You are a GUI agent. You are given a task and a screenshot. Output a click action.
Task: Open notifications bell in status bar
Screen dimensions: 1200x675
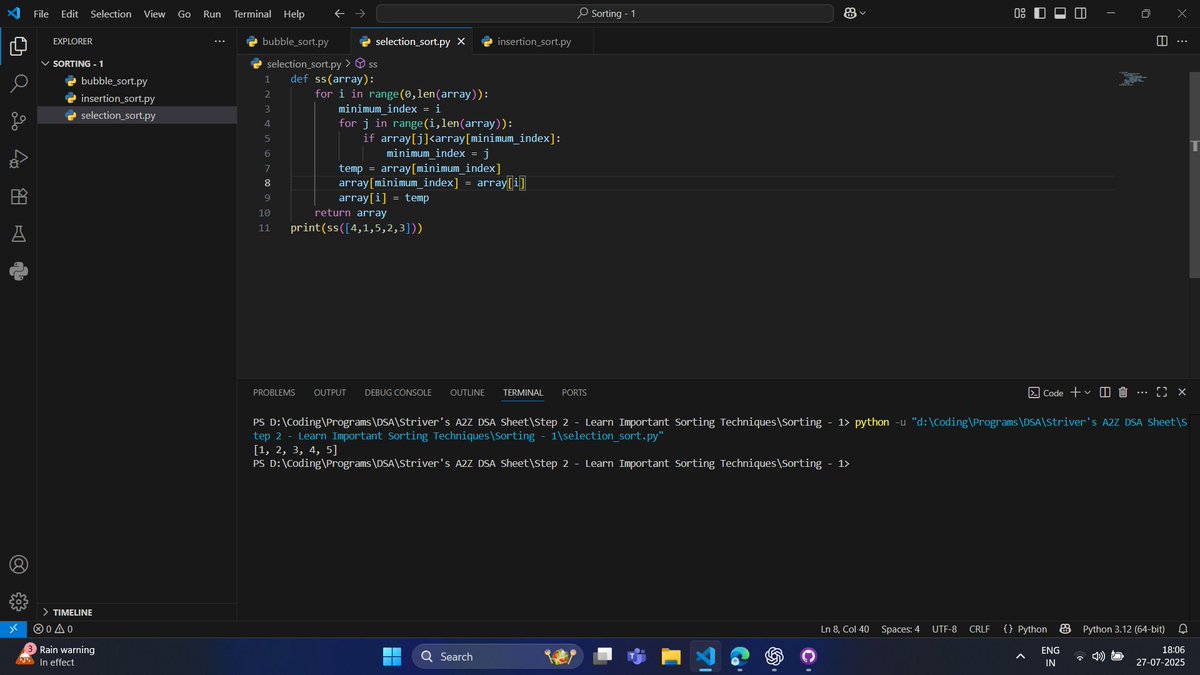click(1183, 629)
